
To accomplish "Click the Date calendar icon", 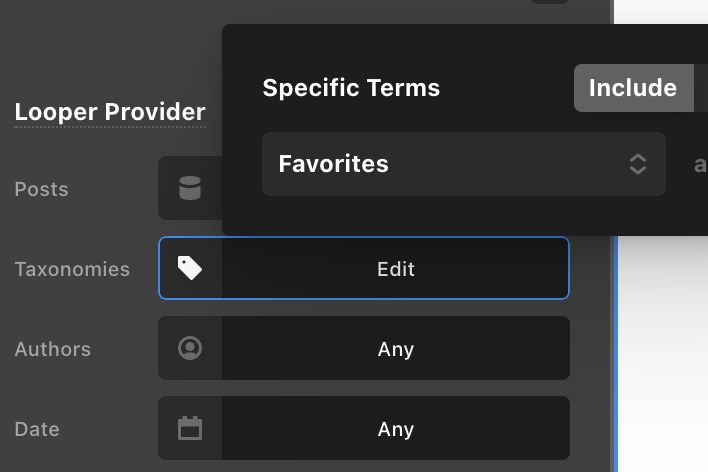I will click(190, 428).
